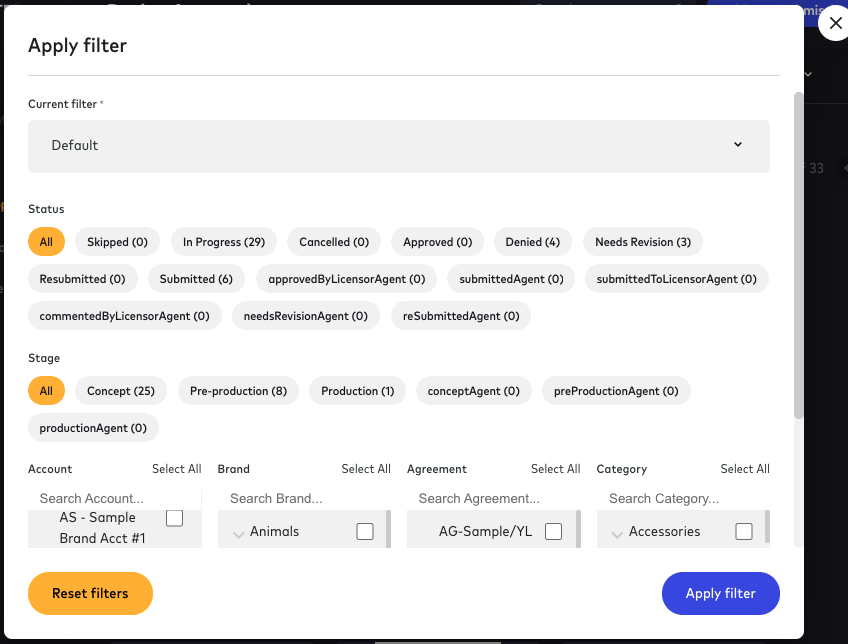Choose the Pre-production stage filter
The height and width of the screenshot is (644, 848).
coord(238,390)
